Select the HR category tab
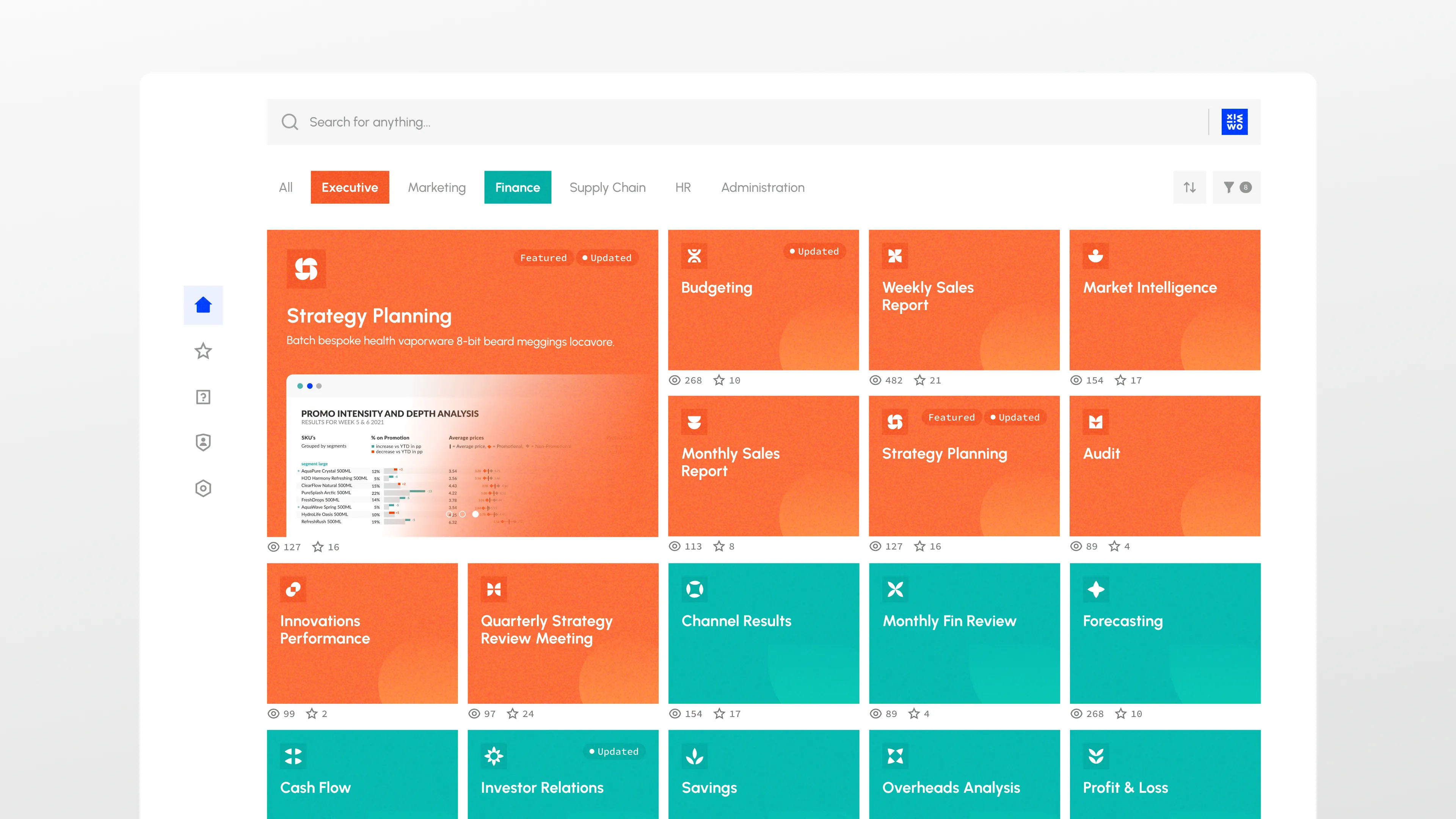This screenshot has width=1456, height=819. (683, 187)
